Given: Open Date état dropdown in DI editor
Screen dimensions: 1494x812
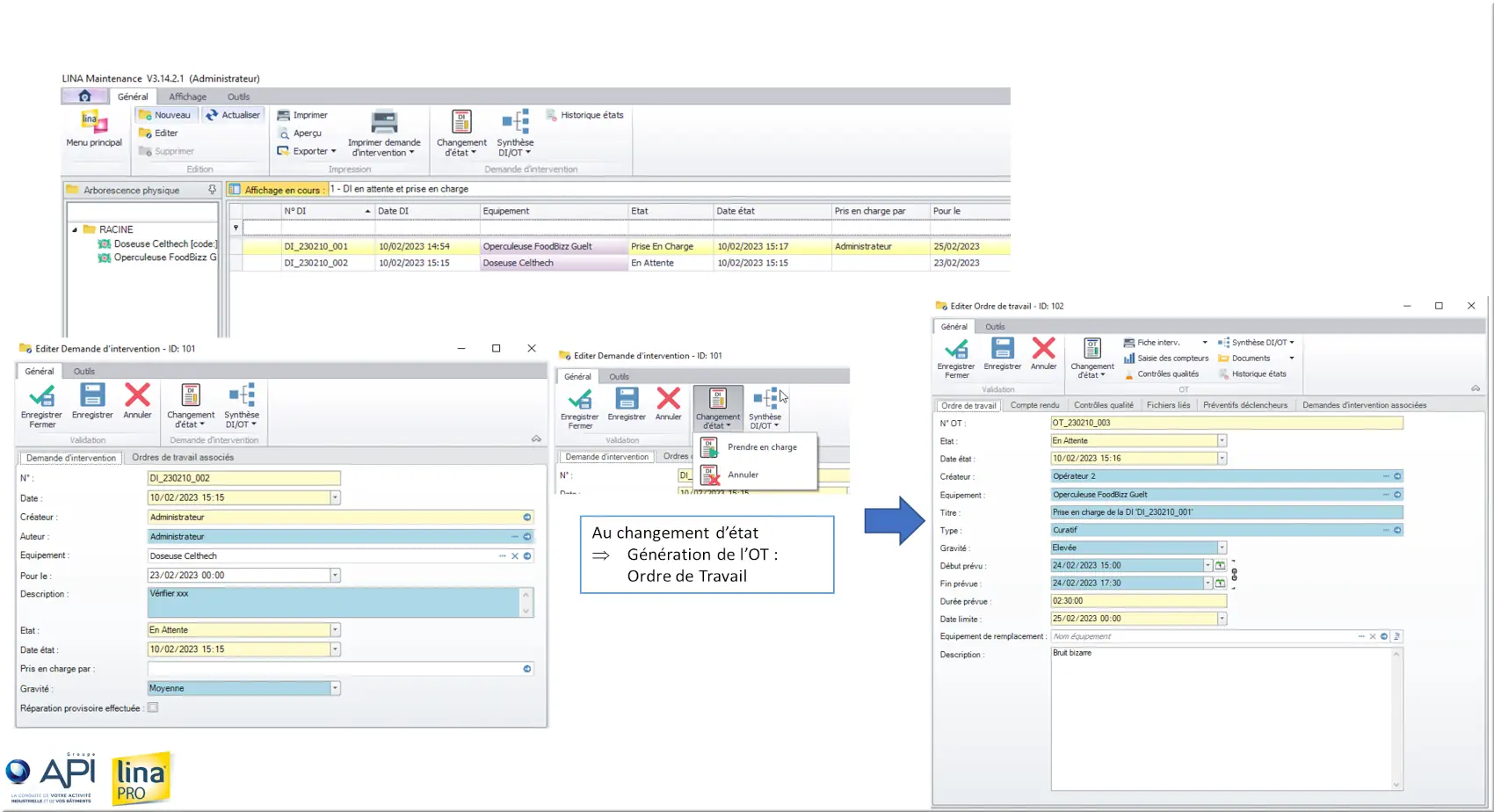Looking at the screenshot, I should [335, 649].
